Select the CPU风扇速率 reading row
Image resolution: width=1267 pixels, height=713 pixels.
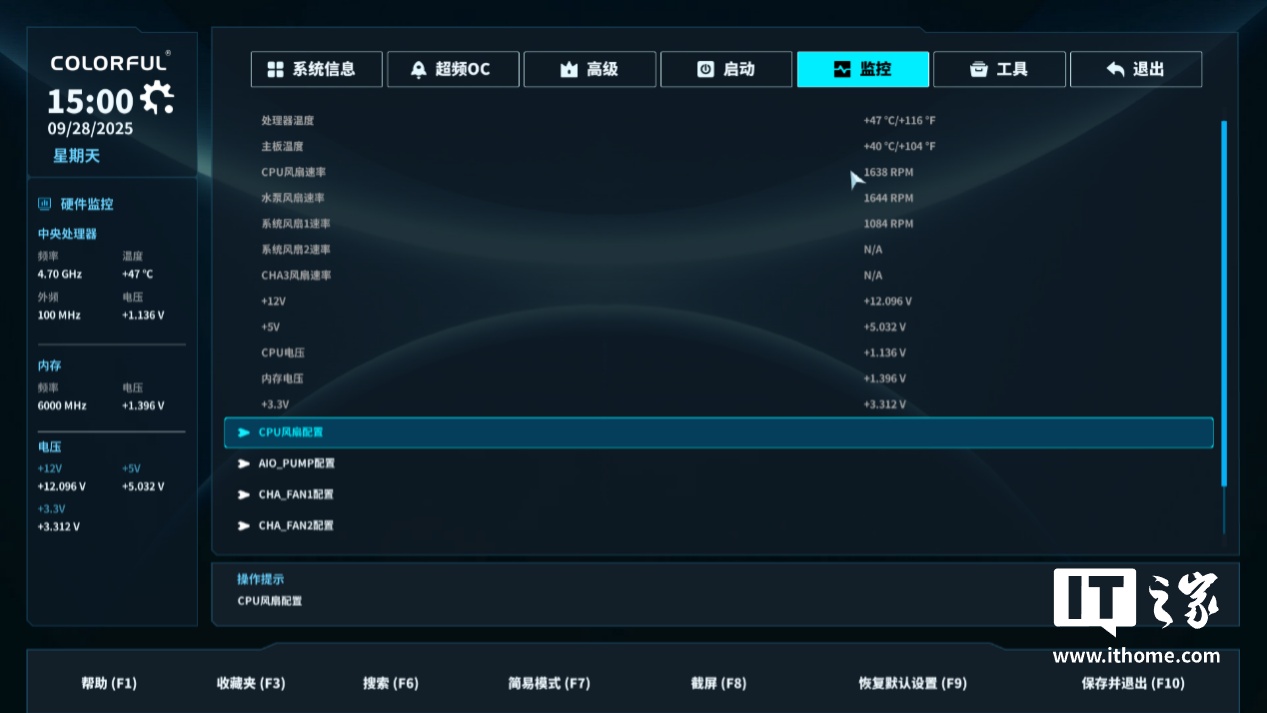pos(718,172)
